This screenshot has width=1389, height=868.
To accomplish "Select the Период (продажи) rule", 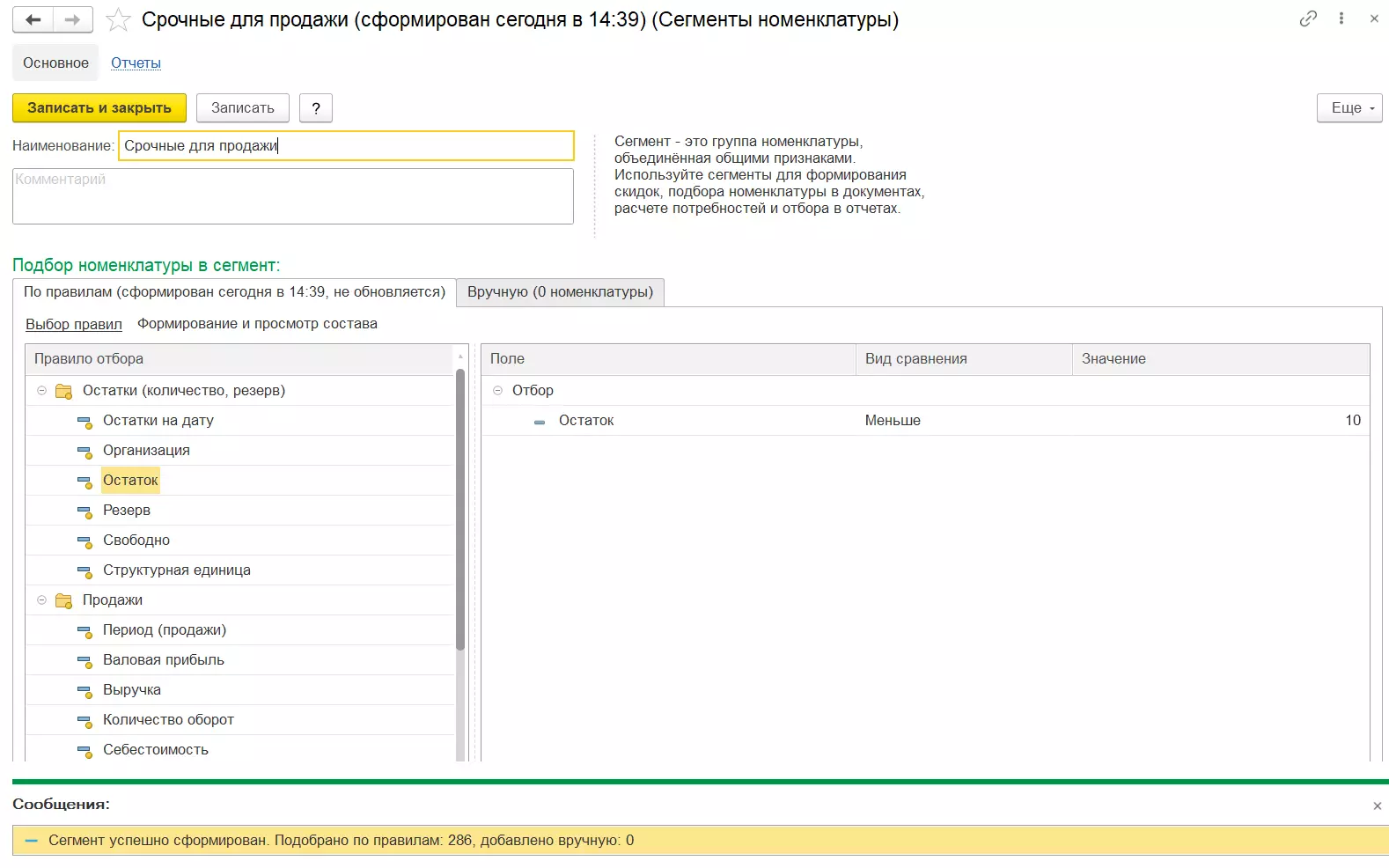I will pyautogui.click(x=165, y=630).
